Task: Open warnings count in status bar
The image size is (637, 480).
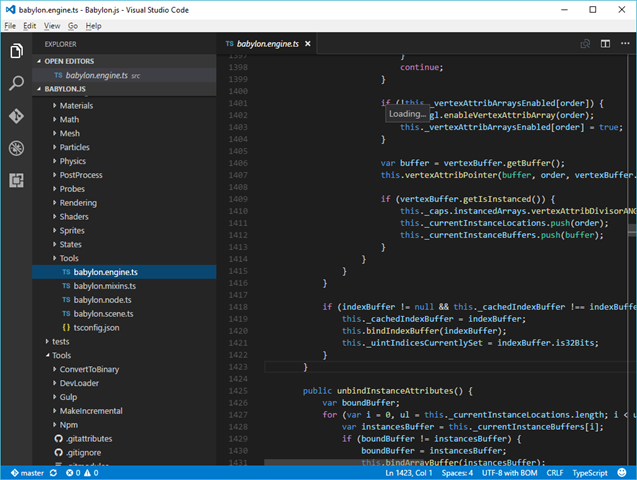Action: (x=91, y=473)
